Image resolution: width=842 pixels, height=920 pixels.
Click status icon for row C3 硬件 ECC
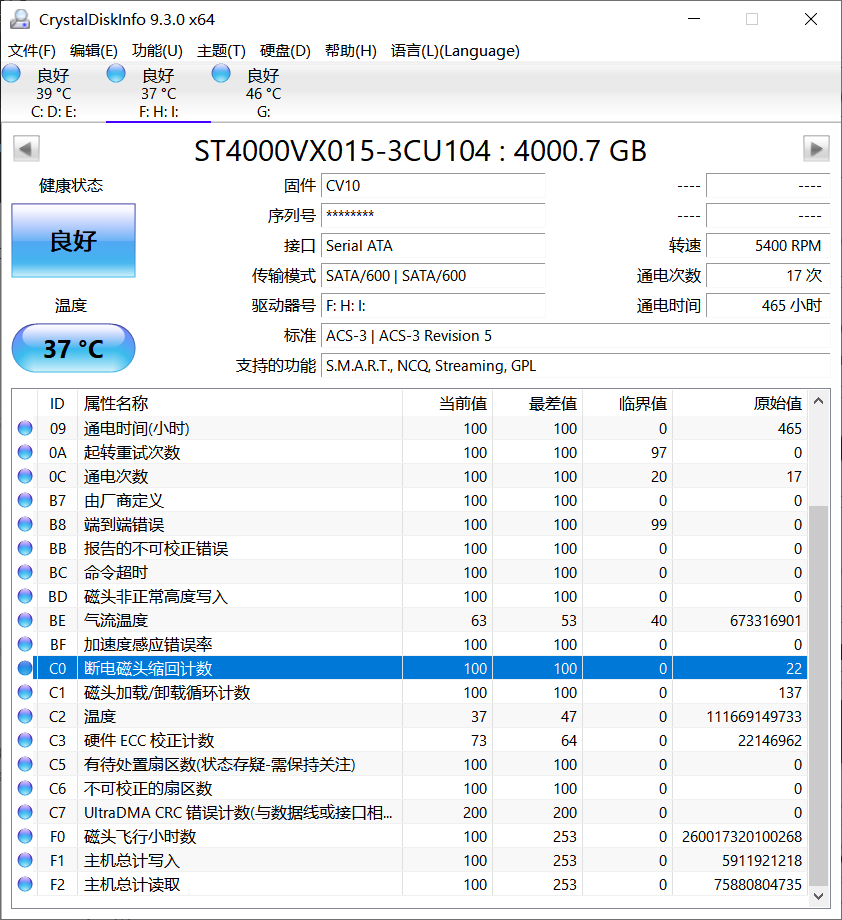[25, 740]
